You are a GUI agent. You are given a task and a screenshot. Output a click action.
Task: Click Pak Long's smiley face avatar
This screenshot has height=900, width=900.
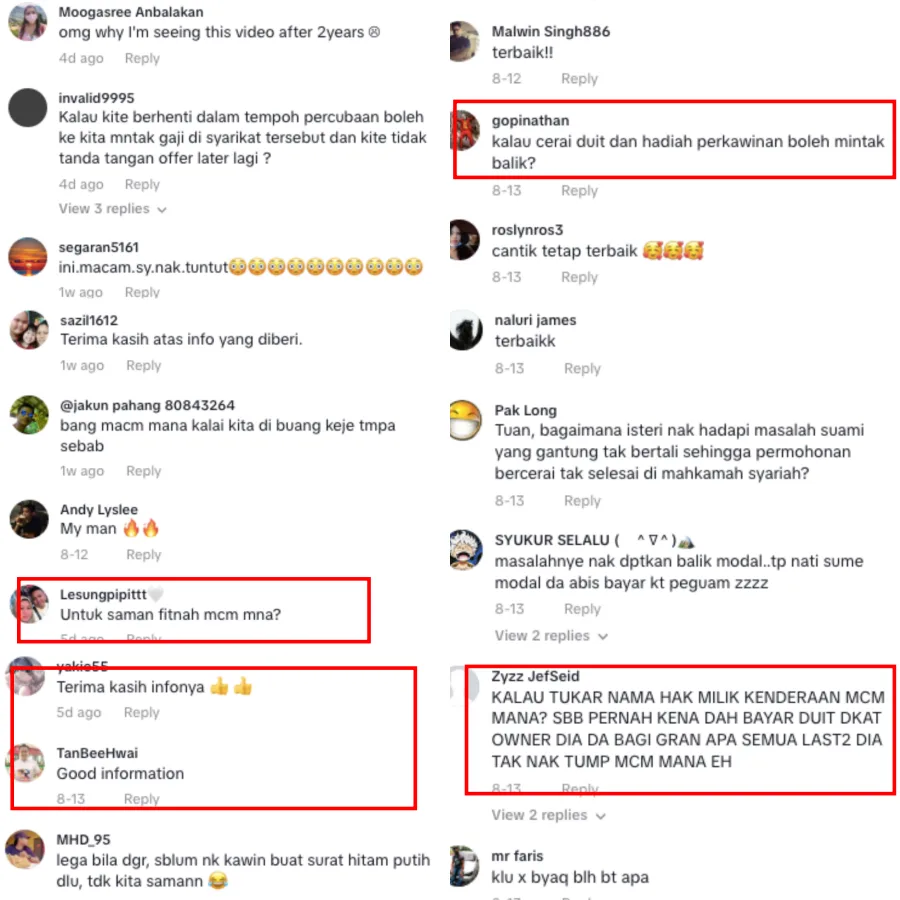coord(465,420)
